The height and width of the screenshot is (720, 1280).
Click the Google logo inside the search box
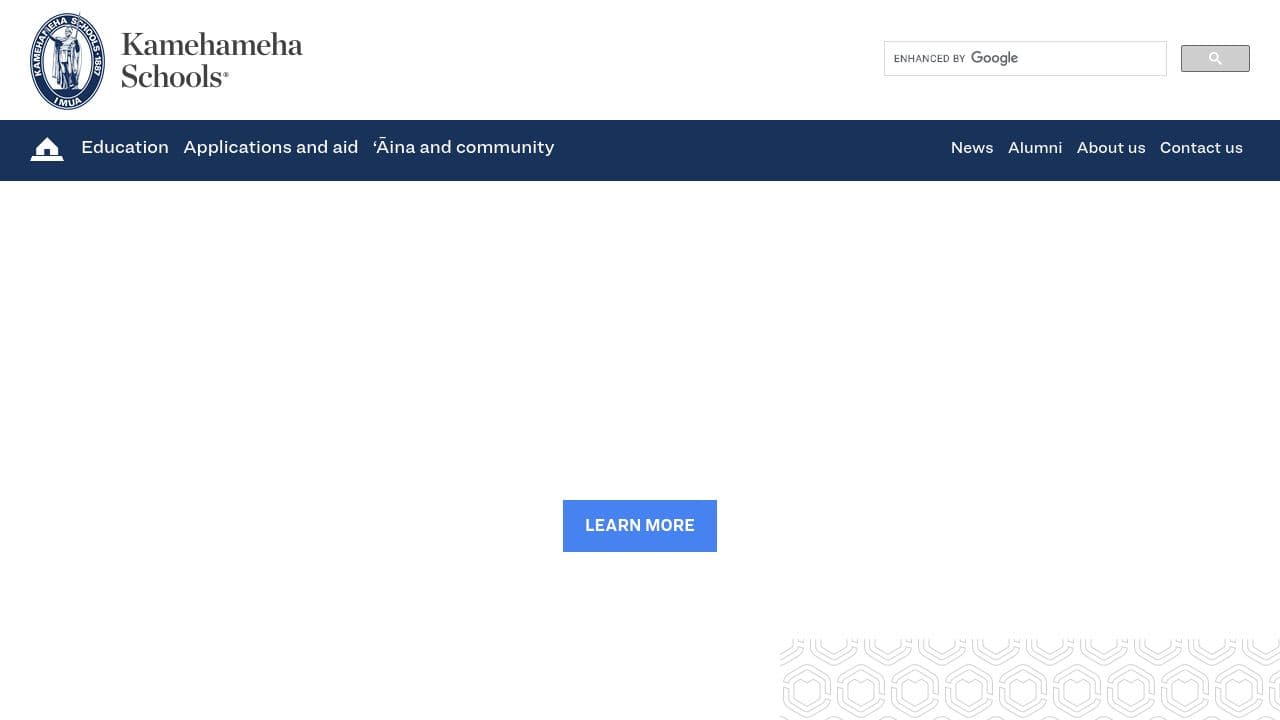pyautogui.click(x=994, y=58)
